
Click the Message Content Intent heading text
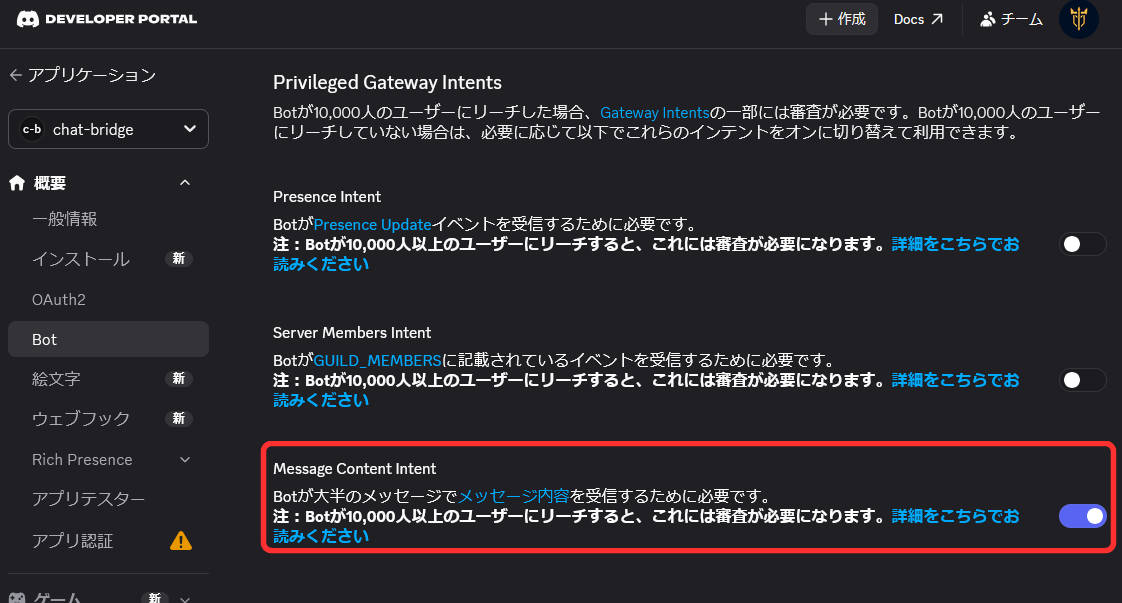pos(354,469)
